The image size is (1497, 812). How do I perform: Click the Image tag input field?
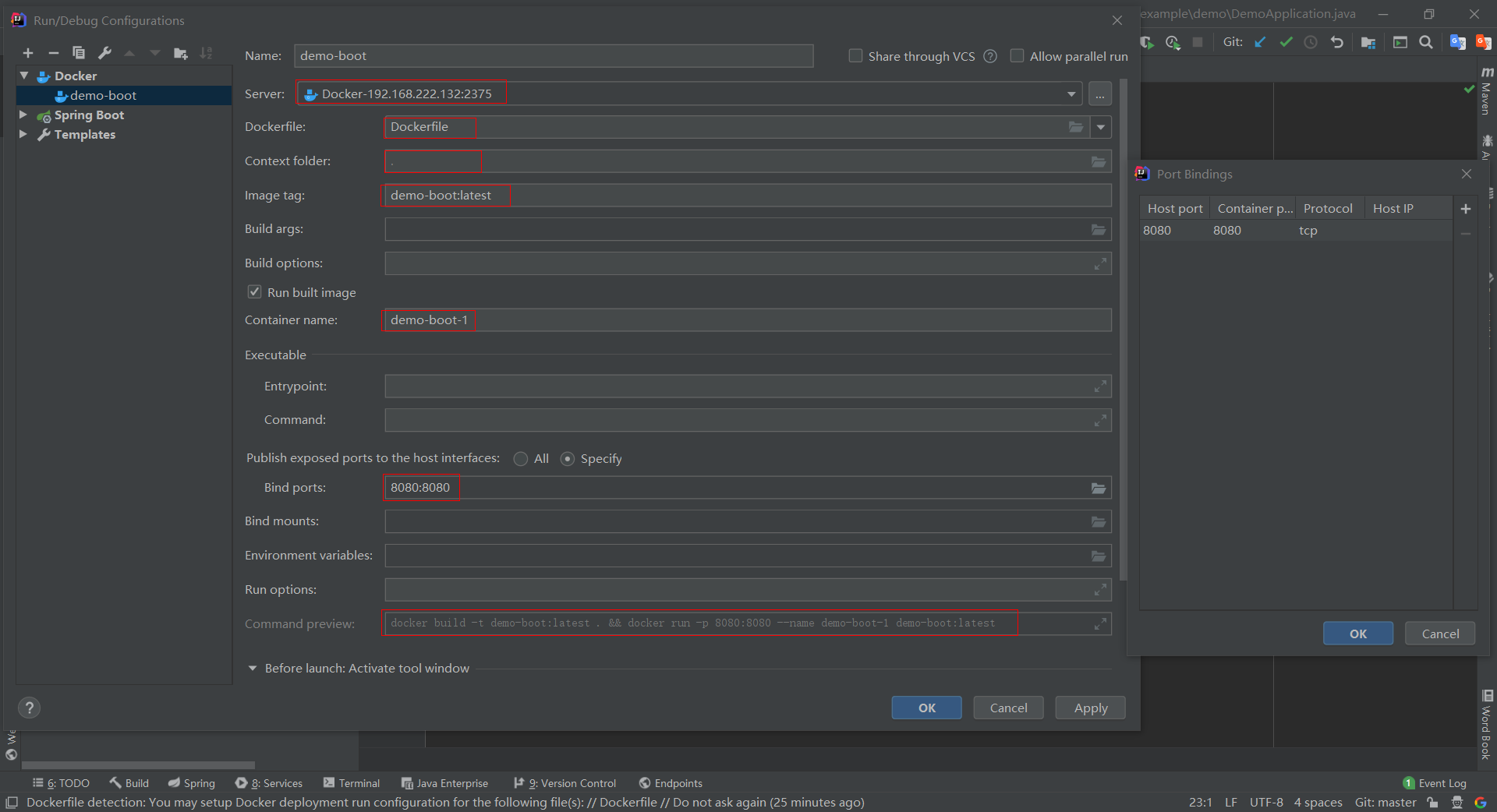click(x=748, y=195)
